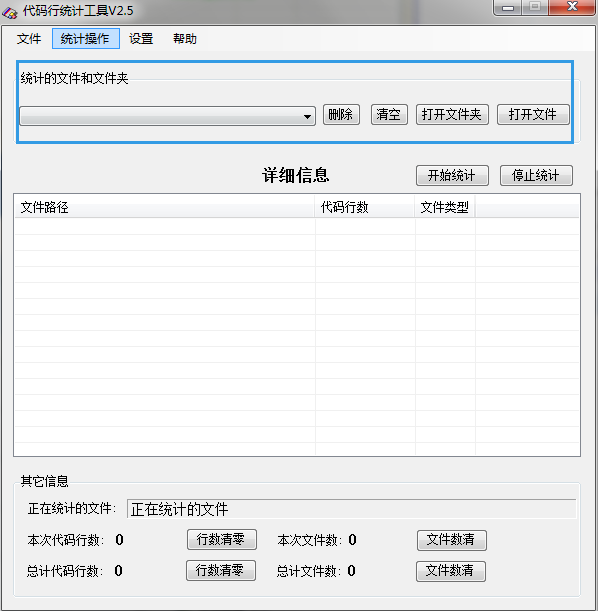The width and height of the screenshot is (598, 611).
Task: Click the 清空 button
Action: pos(389,115)
